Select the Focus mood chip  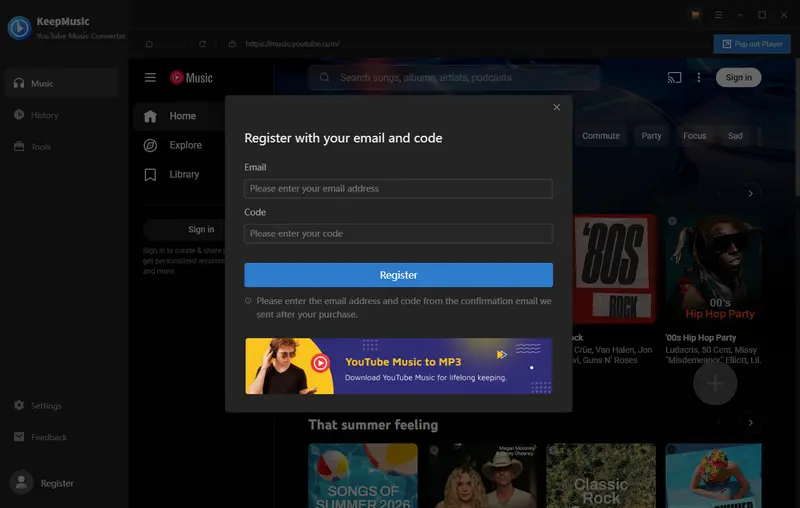694,136
